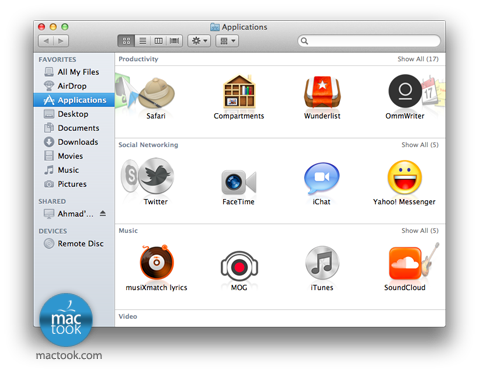Click Show All (5) for Social Networking
479x373 pixels.
pyautogui.click(x=420, y=145)
